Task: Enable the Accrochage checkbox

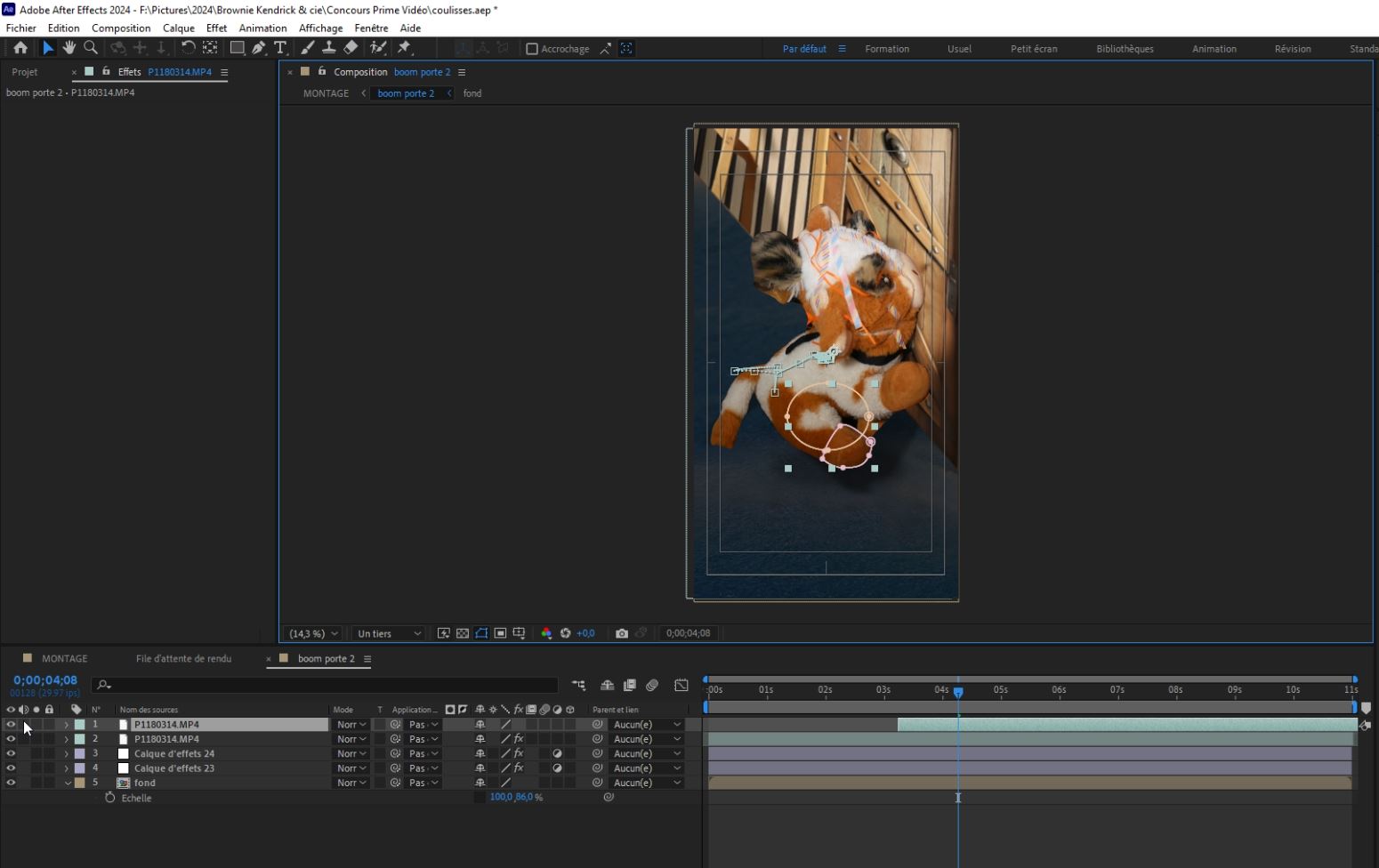Action: (x=532, y=49)
